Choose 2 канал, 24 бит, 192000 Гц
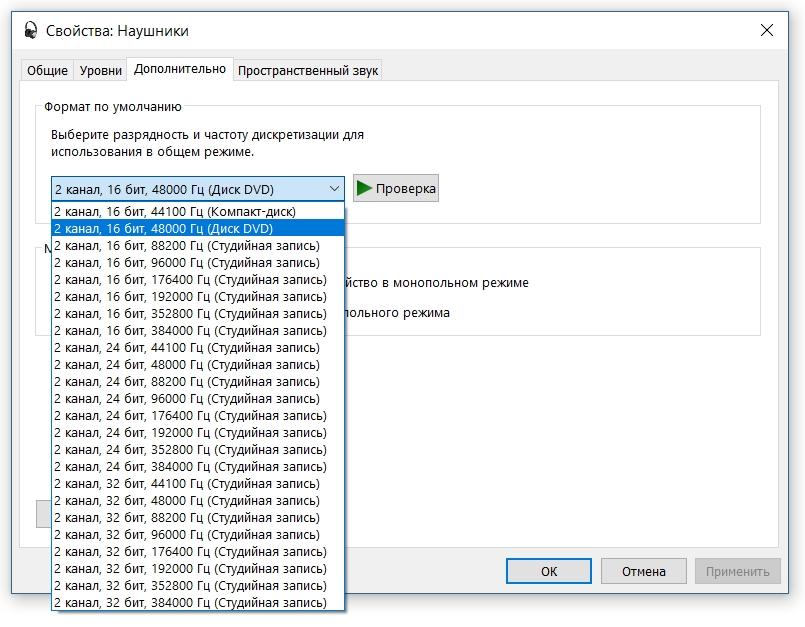The height and width of the screenshot is (627, 805). pyautogui.click(x=198, y=432)
